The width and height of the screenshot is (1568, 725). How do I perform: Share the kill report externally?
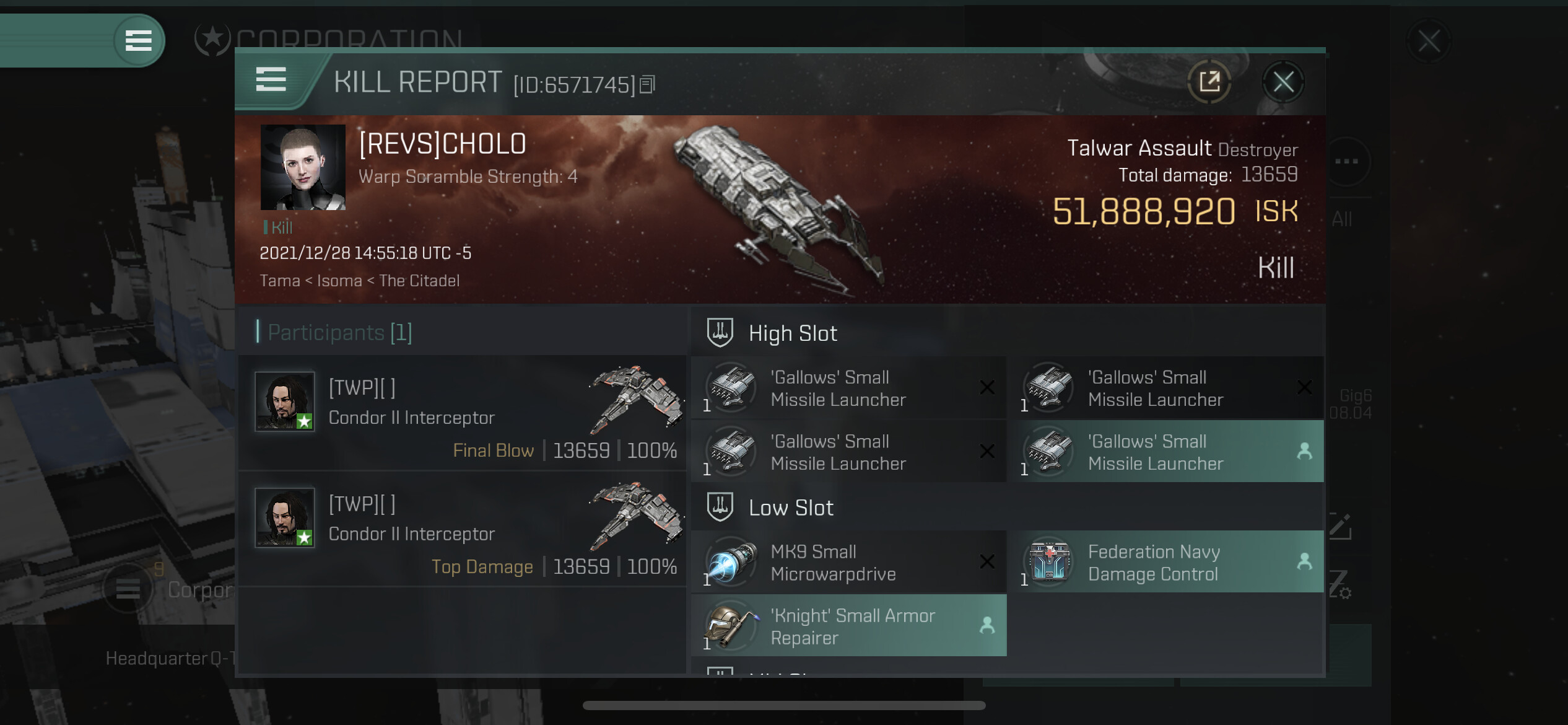[1209, 82]
